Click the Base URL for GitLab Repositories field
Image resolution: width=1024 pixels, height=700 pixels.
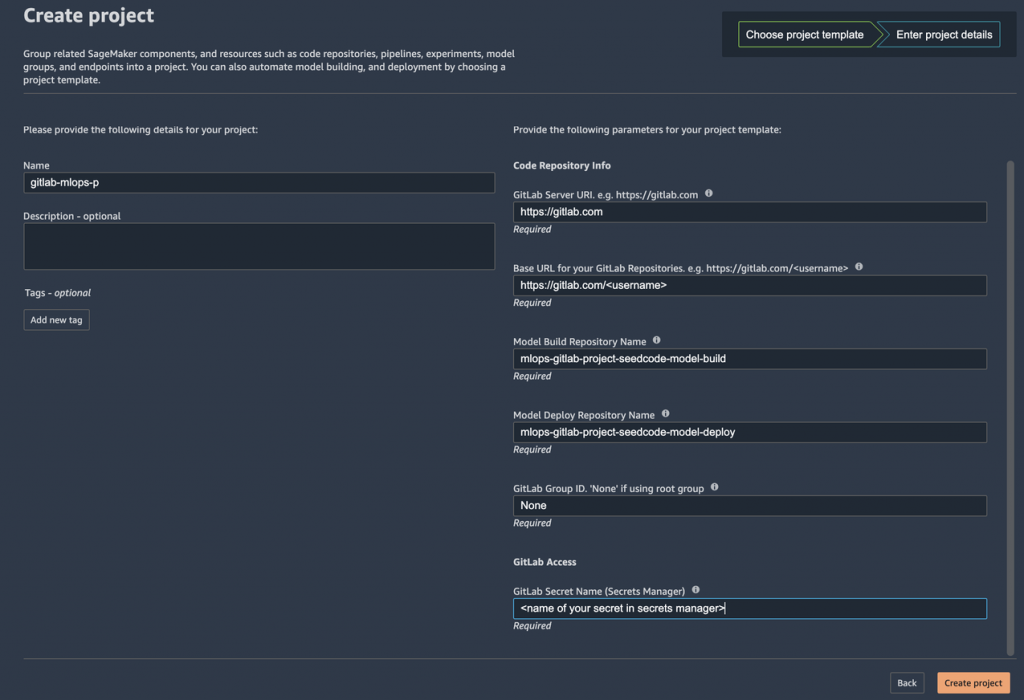tap(750, 285)
